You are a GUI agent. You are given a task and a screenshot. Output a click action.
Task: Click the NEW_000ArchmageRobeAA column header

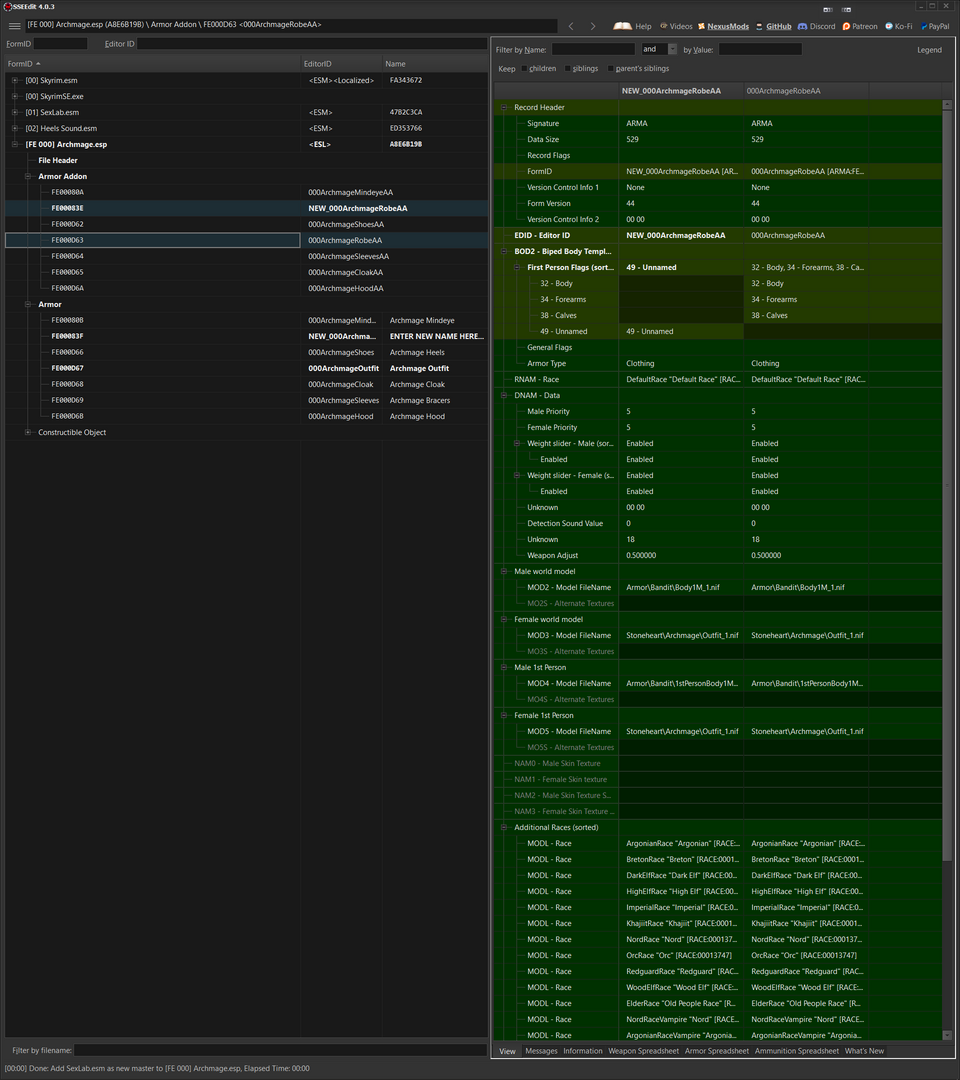pos(681,91)
